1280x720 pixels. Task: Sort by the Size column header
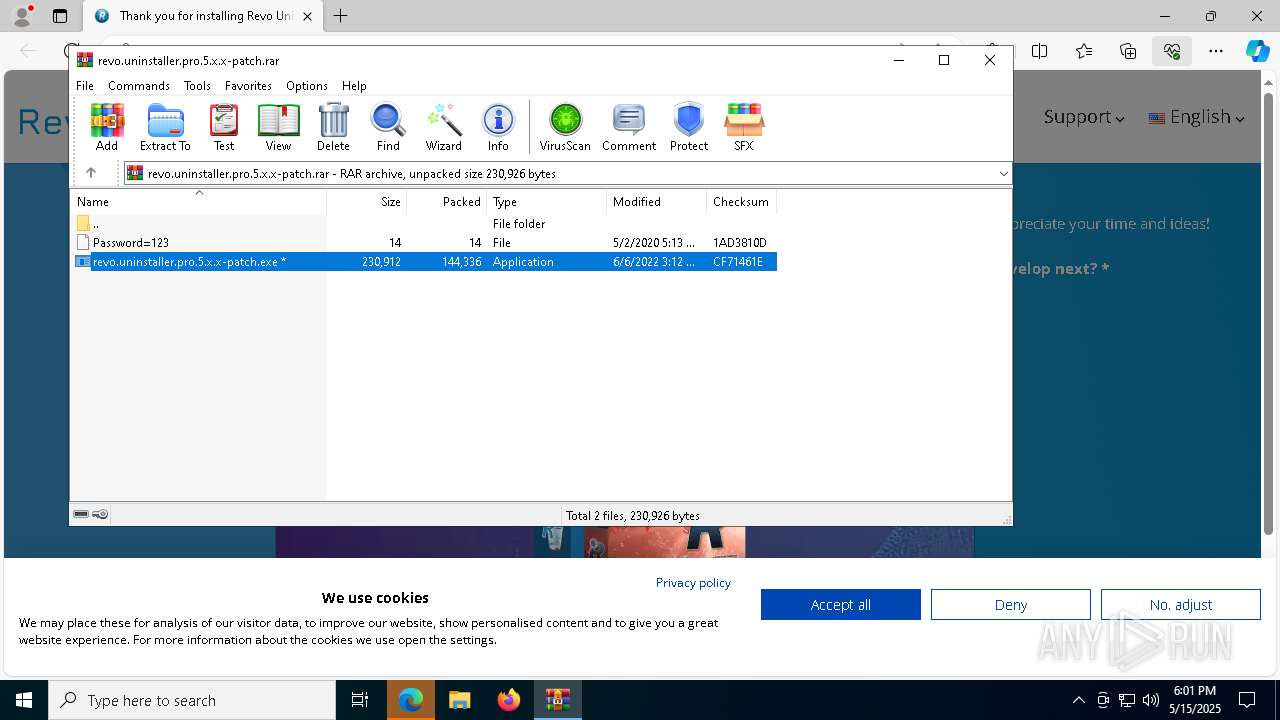click(x=367, y=201)
